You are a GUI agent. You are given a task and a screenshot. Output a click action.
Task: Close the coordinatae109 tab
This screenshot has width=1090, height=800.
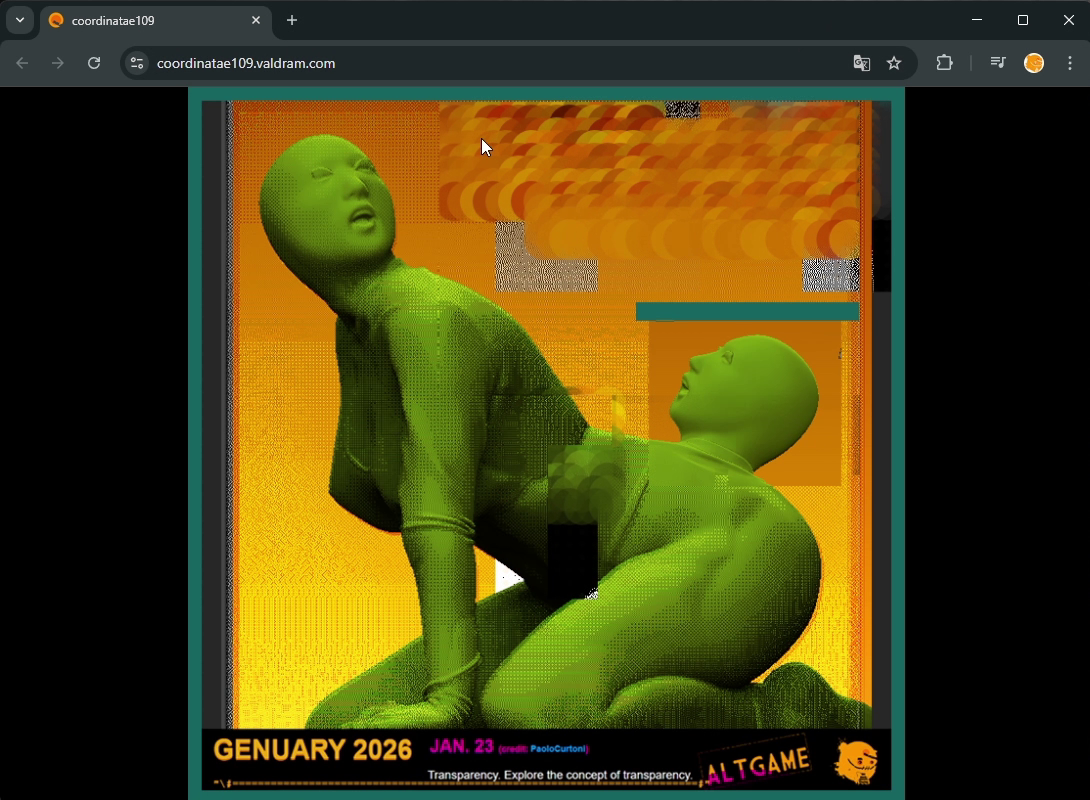coord(256,20)
